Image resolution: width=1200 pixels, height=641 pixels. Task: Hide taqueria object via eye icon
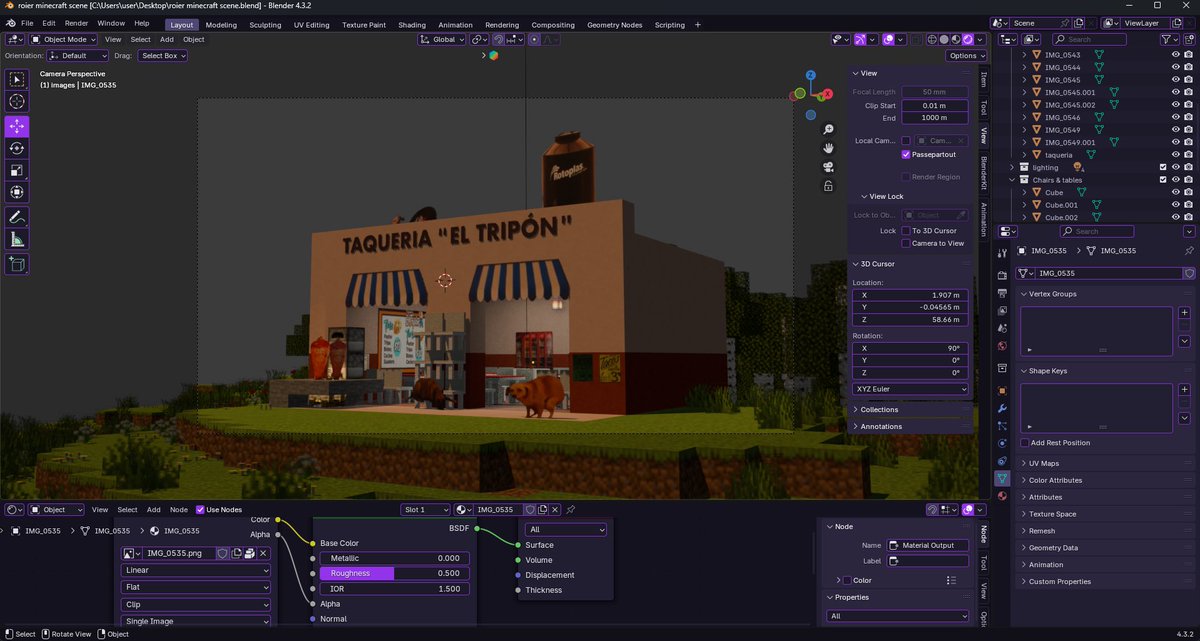click(x=1175, y=155)
